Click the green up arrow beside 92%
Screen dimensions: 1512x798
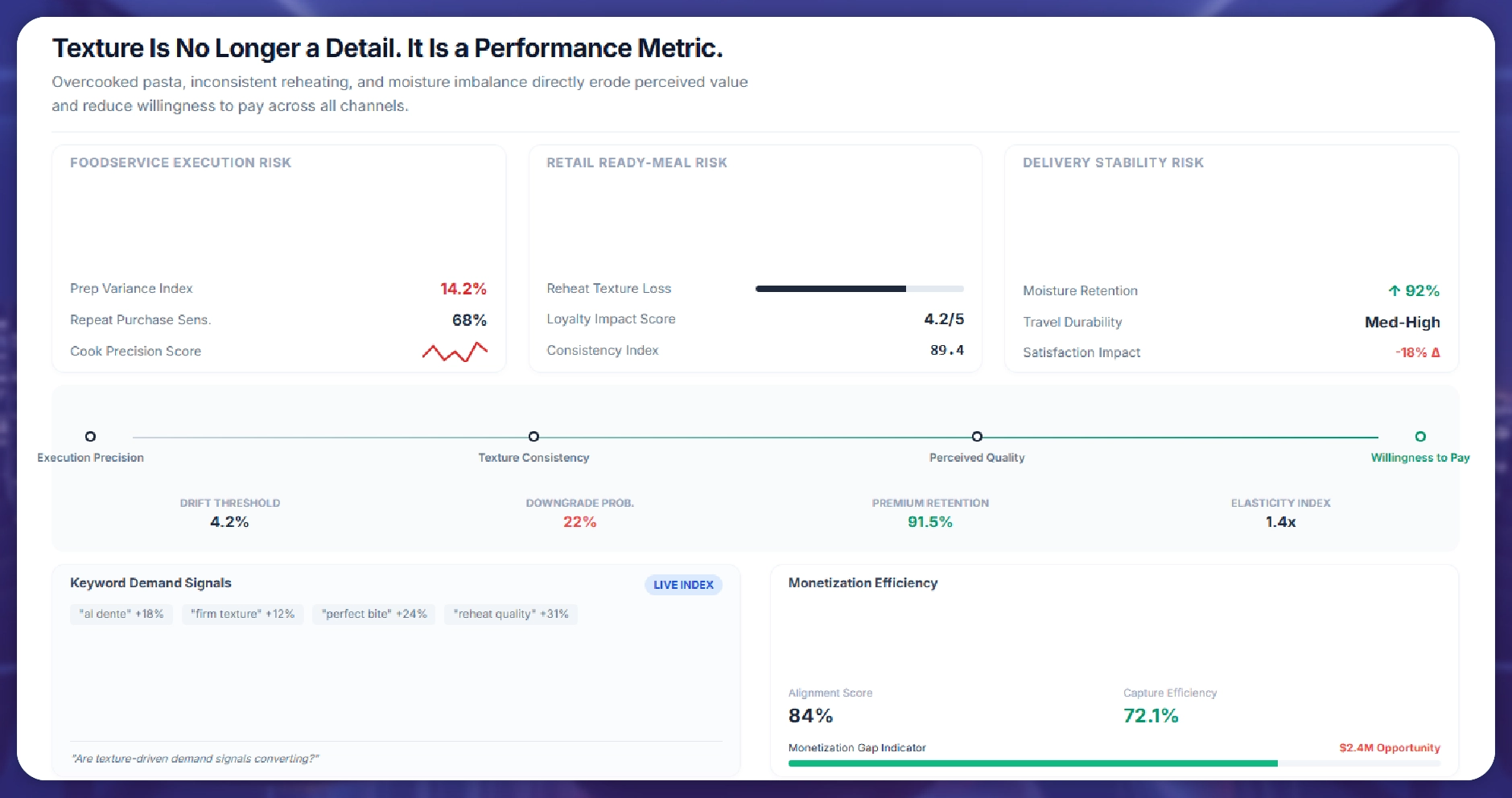[1395, 290]
